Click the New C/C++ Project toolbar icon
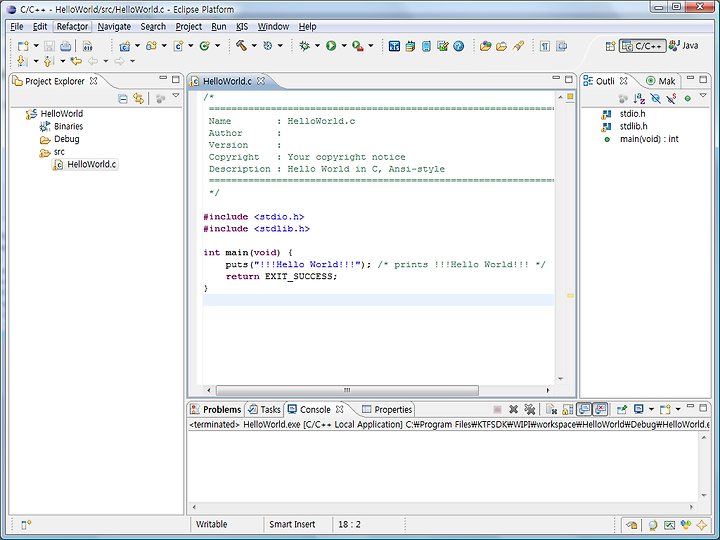 124,46
